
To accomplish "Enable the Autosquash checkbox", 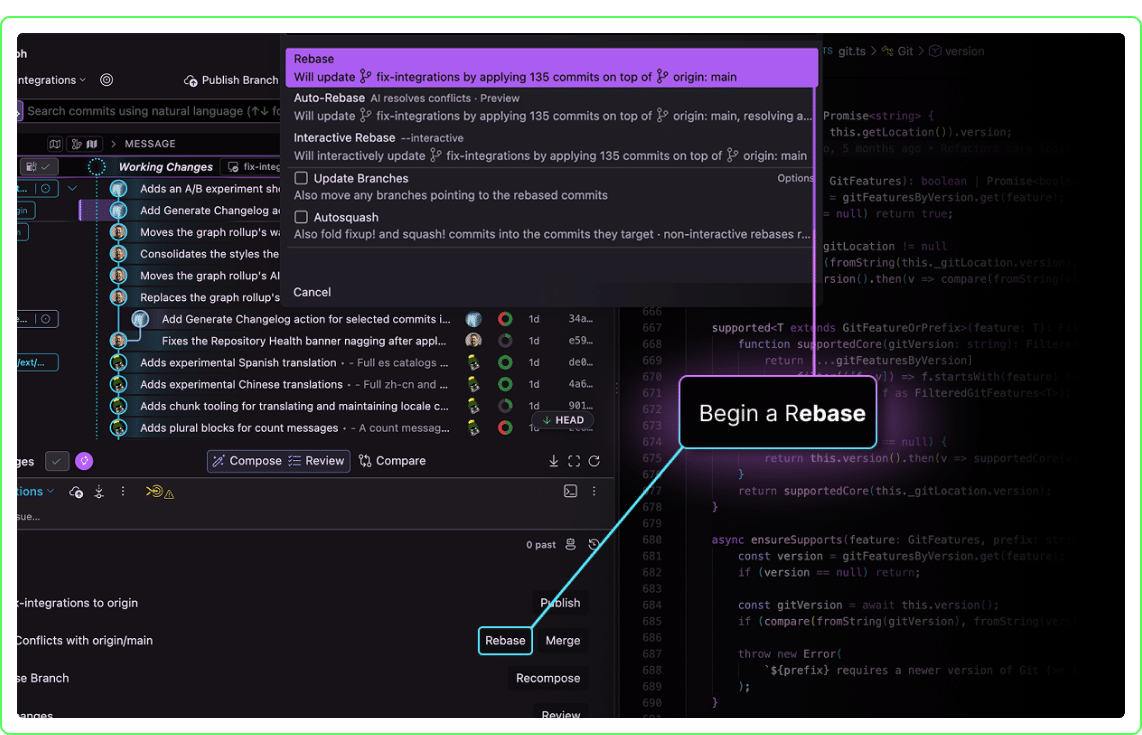I will point(301,217).
